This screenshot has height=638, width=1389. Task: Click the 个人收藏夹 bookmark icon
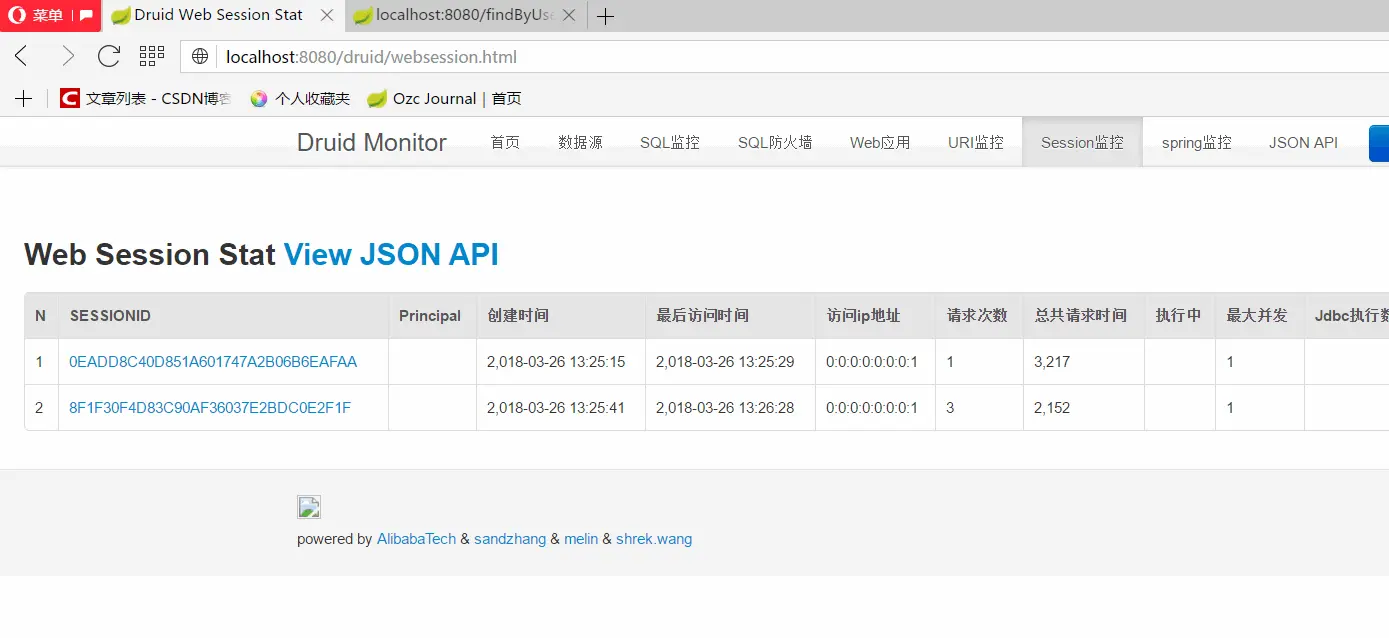[259, 98]
